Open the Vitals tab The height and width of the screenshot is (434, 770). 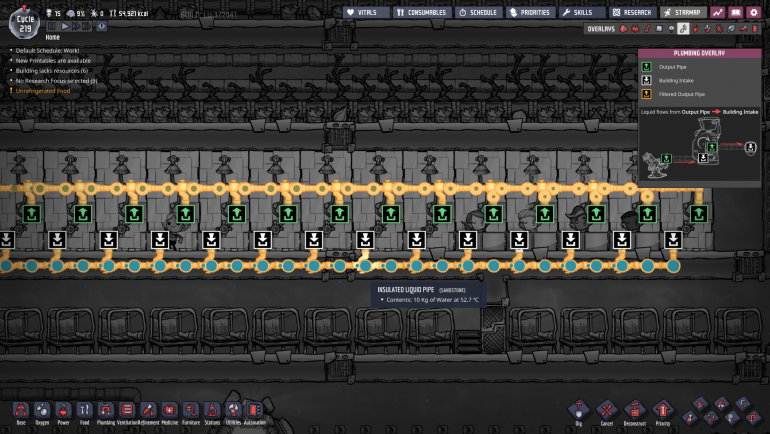click(x=366, y=12)
